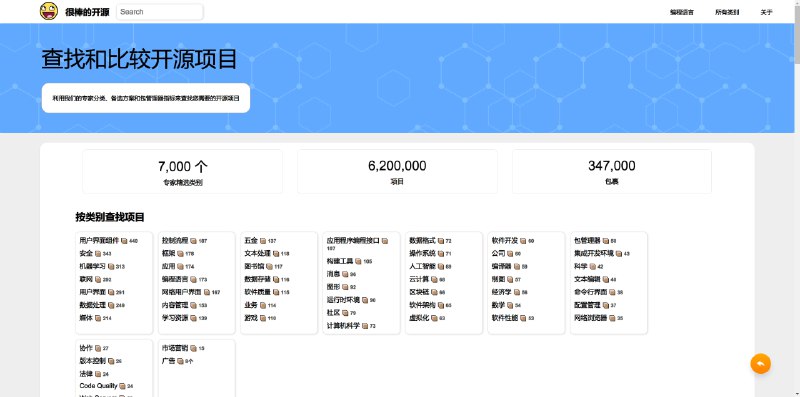Screen dimensions: 800x397
Task: Click the box icon beside 机器学习
Action: point(111,266)
